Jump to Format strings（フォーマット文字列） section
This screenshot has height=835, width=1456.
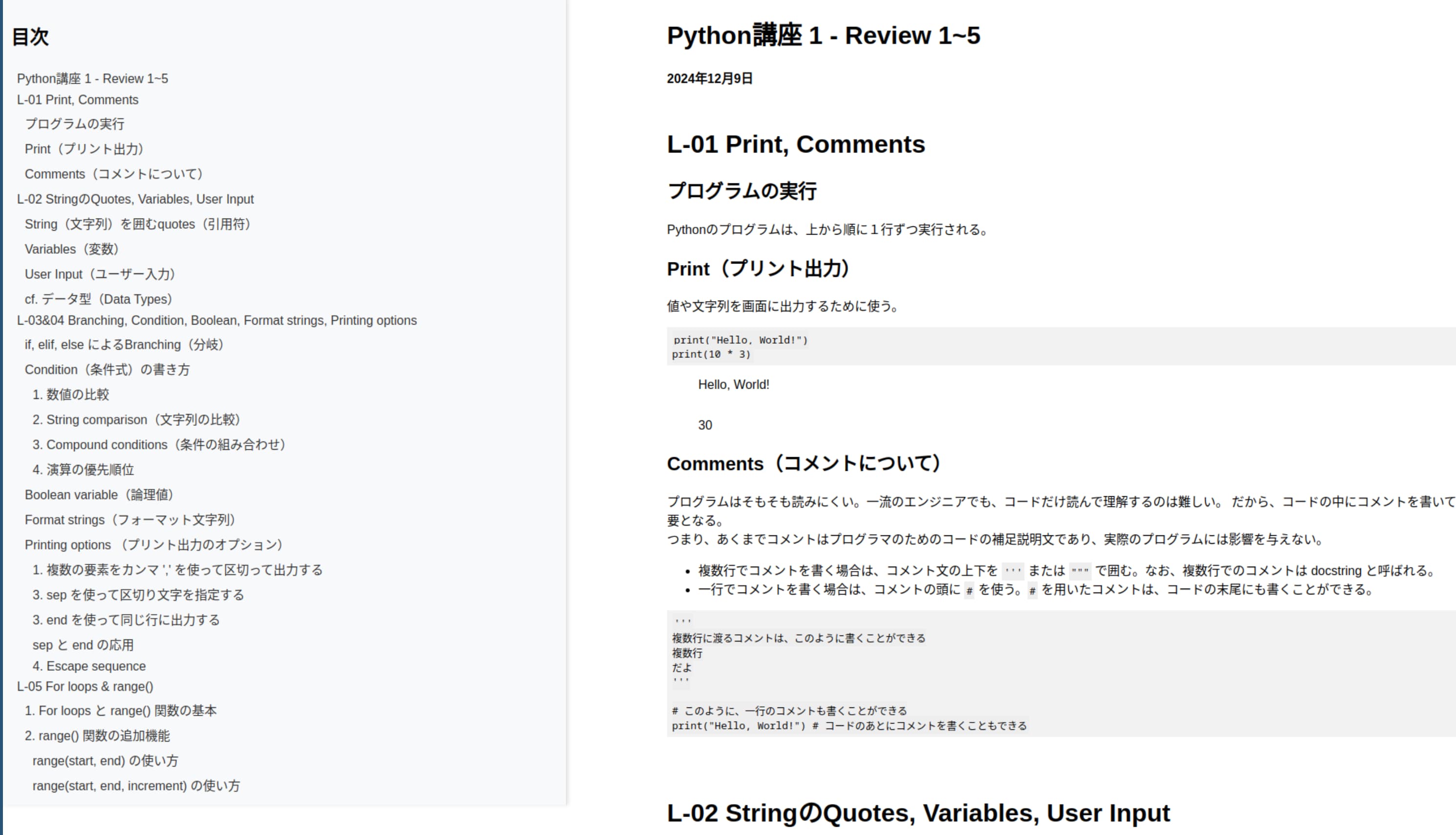coord(130,520)
